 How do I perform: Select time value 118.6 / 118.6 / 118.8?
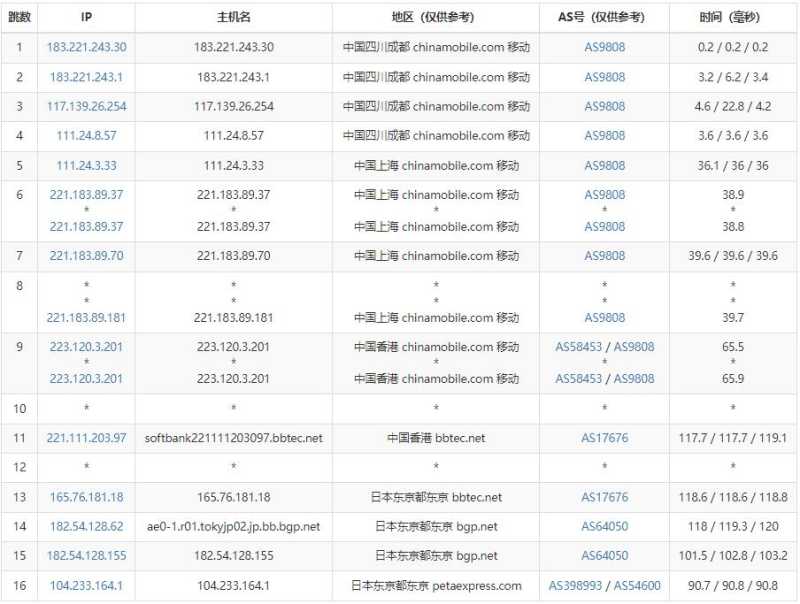coord(733,497)
